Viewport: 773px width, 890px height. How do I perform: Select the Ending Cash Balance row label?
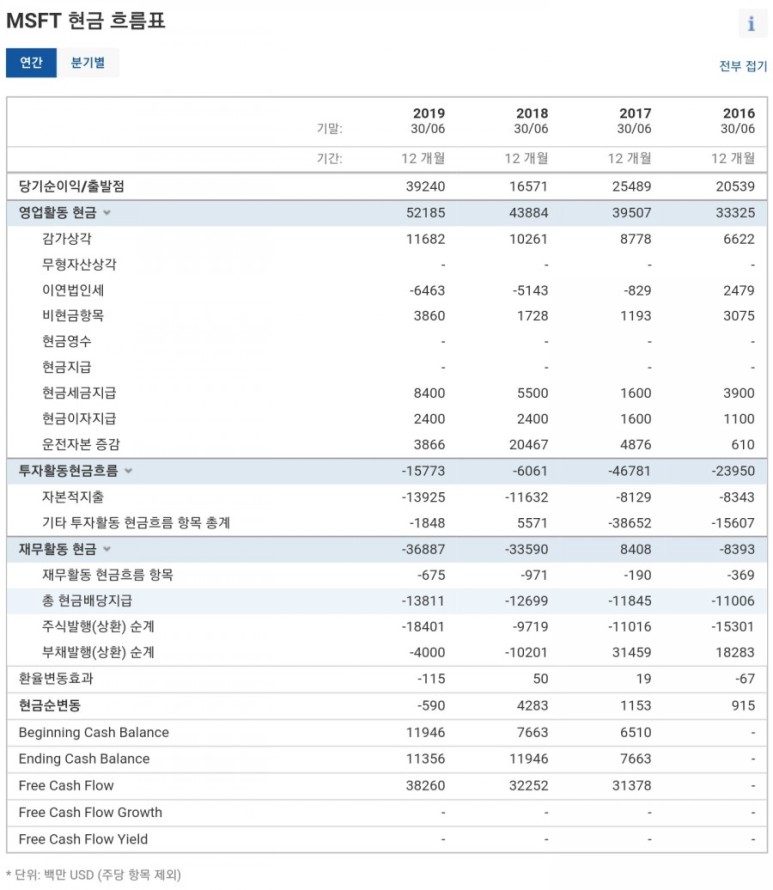click(x=84, y=759)
